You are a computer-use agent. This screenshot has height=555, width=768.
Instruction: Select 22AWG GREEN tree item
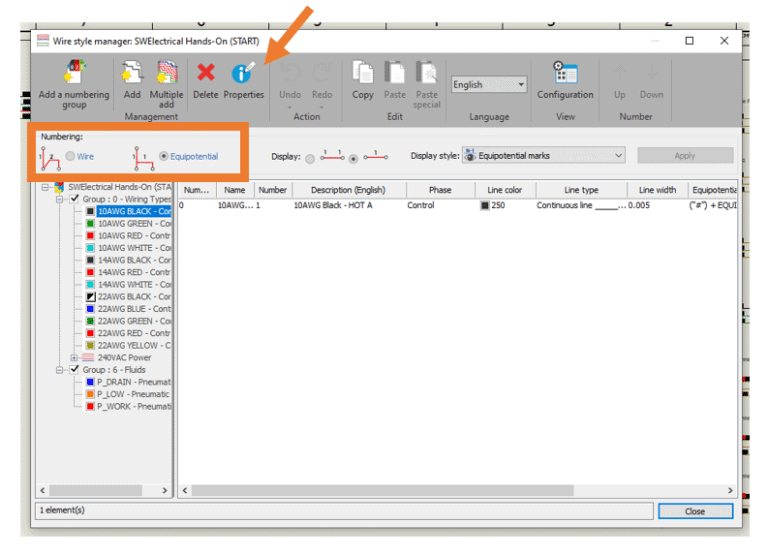tap(134, 321)
